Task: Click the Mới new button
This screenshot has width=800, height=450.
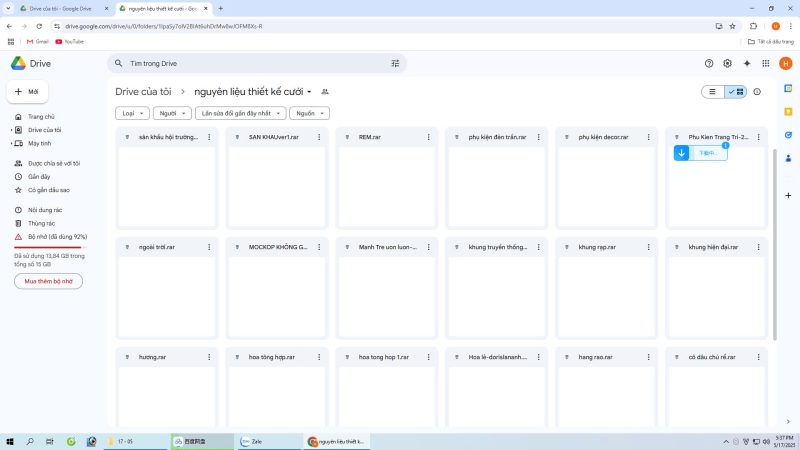Action: pyautogui.click(x=27, y=91)
